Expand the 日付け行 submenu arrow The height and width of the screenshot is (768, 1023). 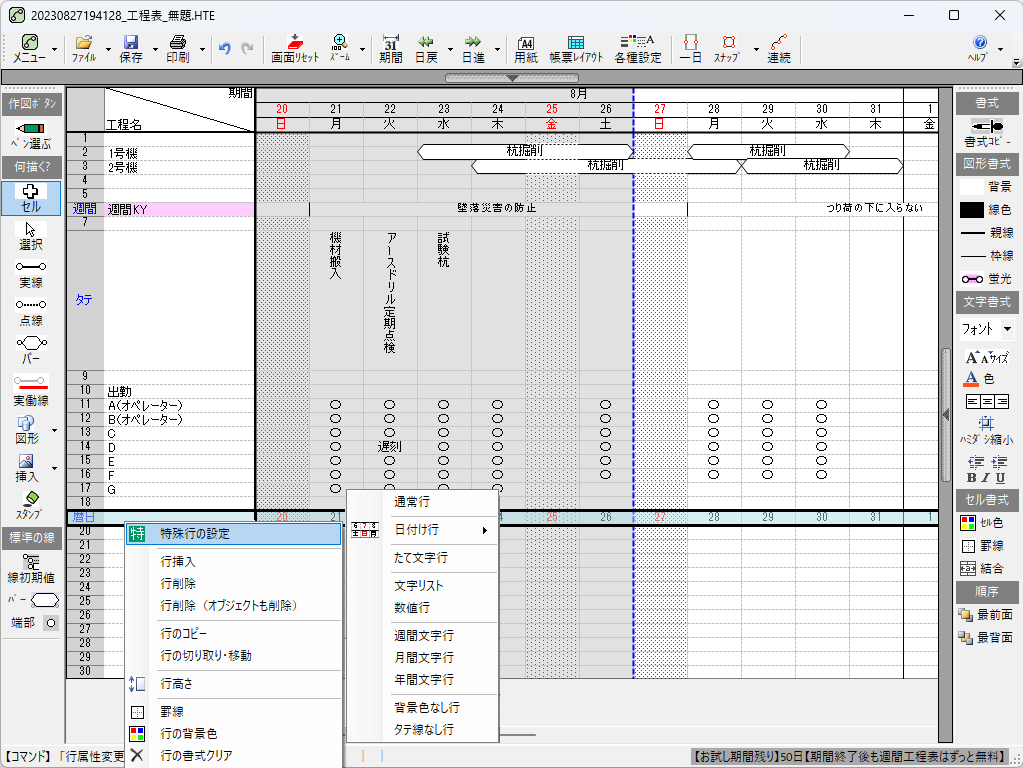coord(484,530)
